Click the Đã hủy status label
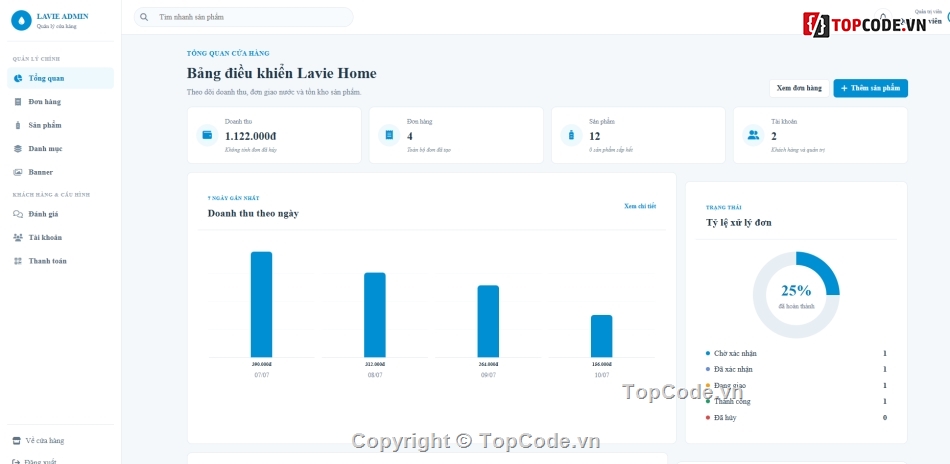The width and height of the screenshot is (950, 464). point(725,417)
